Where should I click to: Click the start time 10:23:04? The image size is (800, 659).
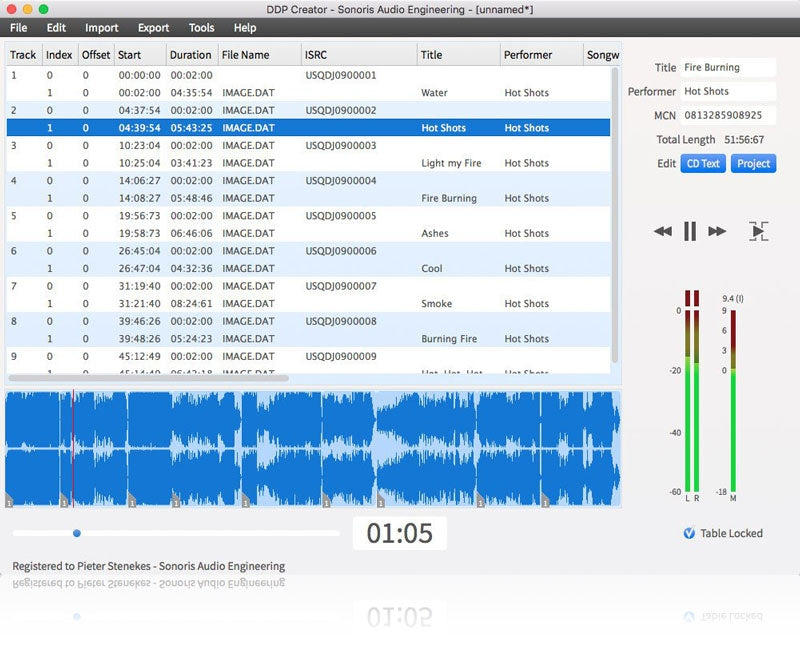coord(139,146)
